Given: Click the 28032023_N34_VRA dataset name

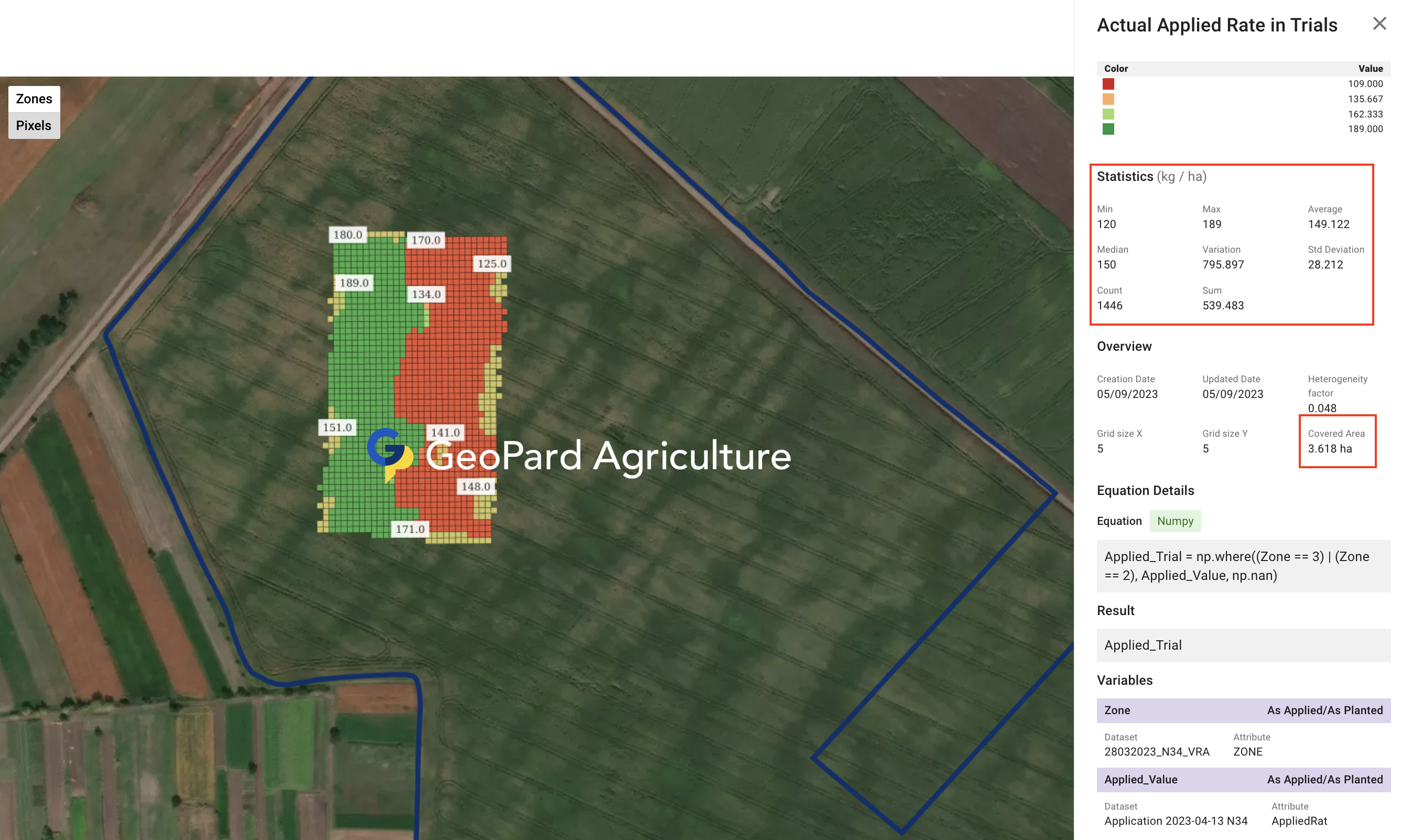Looking at the screenshot, I should tap(1156, 751).
